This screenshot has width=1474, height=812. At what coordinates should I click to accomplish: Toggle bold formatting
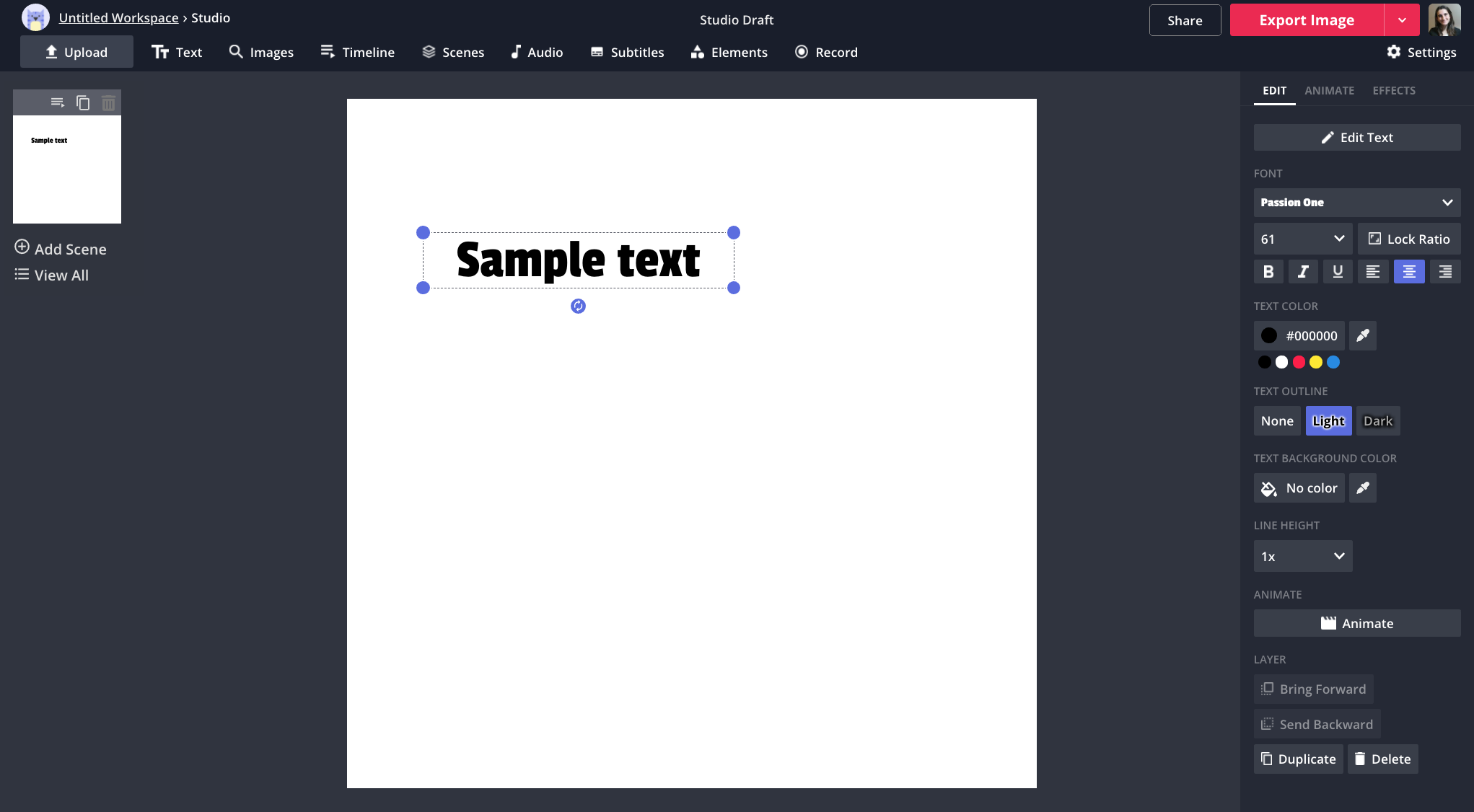click(x=1268, y=272)
